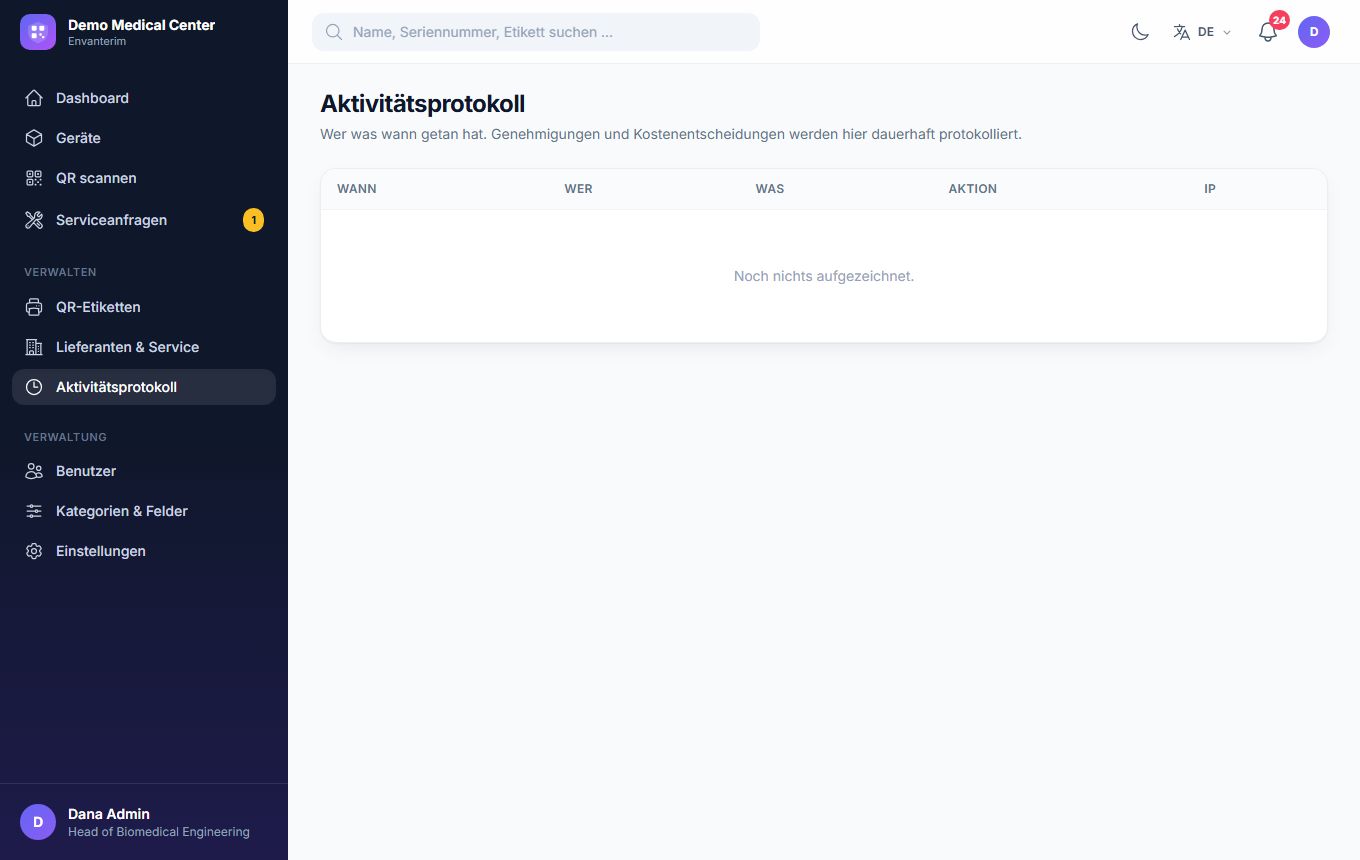Click the Dashboard house icon

(34, 98)
